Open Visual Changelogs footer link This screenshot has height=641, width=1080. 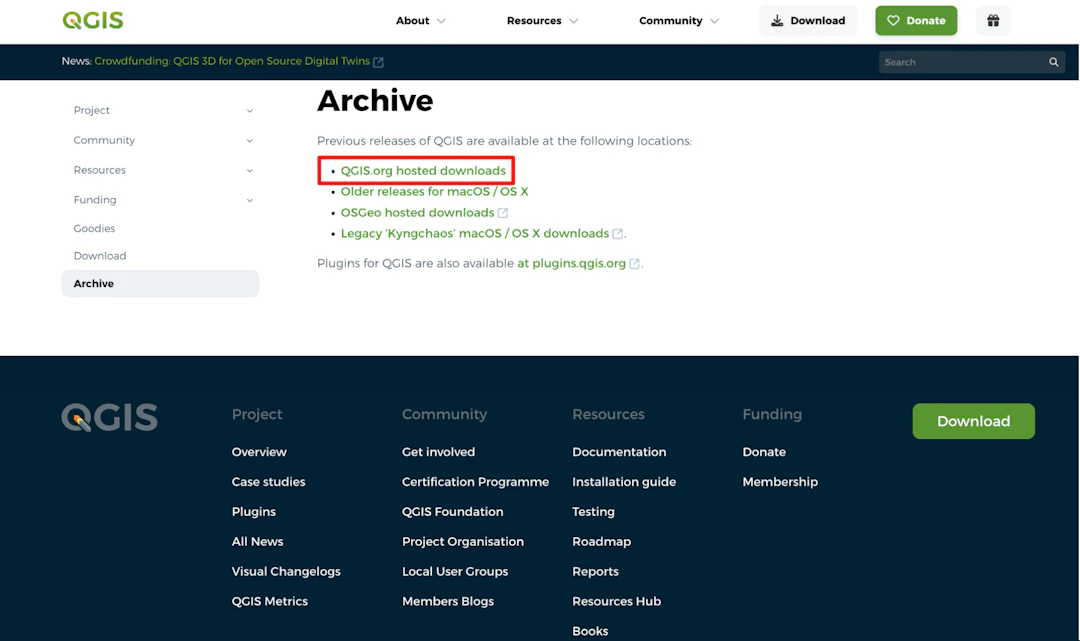[x=286, y=571]
